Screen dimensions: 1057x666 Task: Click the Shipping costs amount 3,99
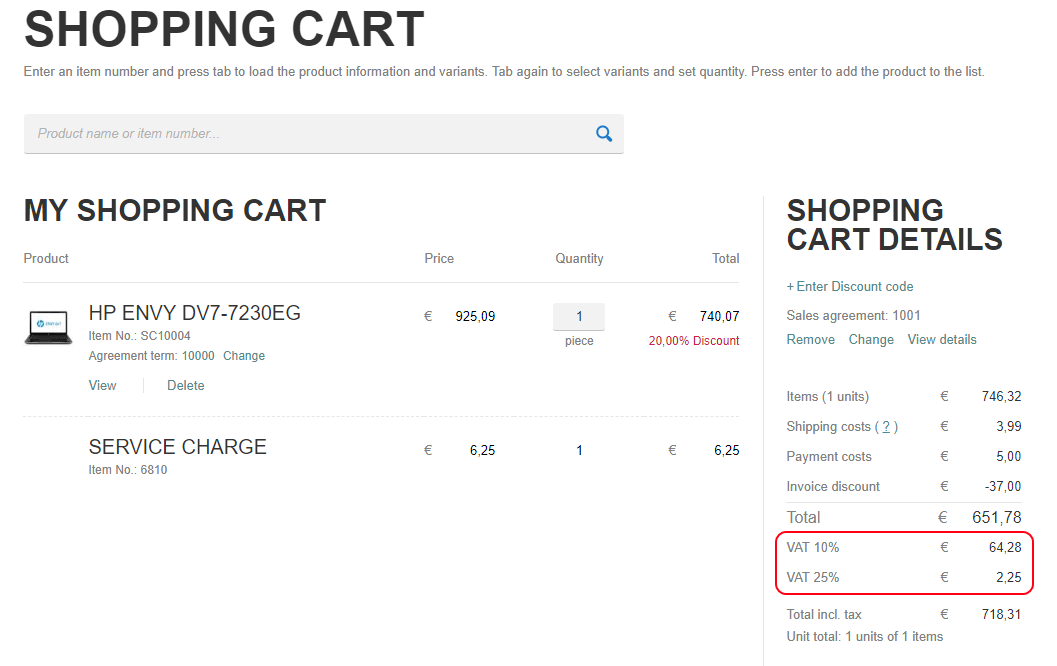point(1009,427)
